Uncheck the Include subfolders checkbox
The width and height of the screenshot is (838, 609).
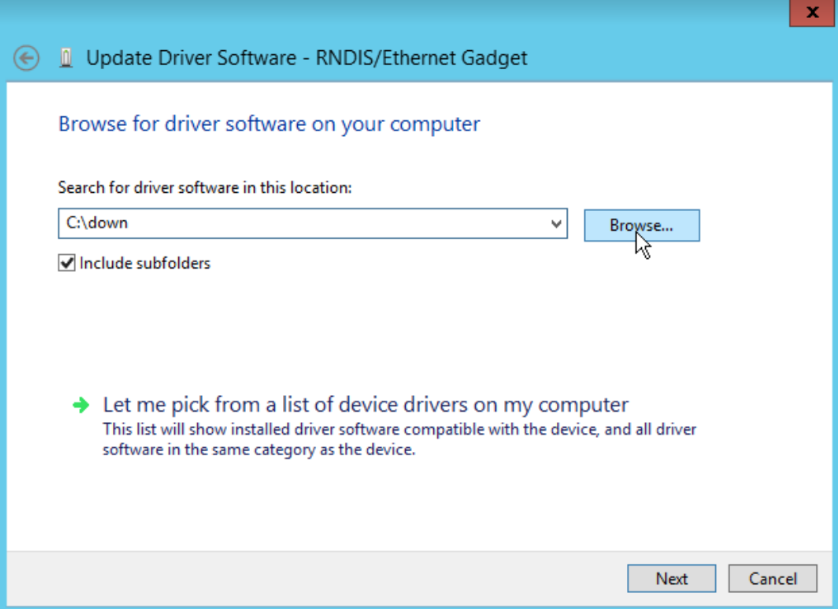click(67, 264)
